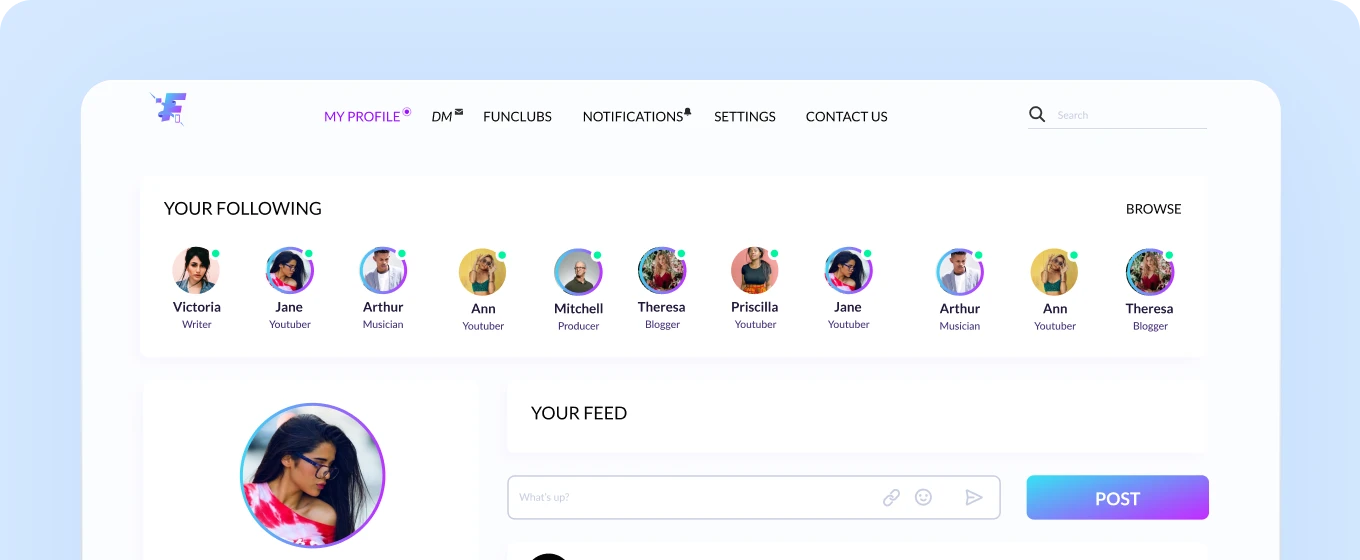Image resolution: width=1360 pixels, height=560 pixels.
Task: Open the DM messages menu item
Action: click(x=442, y=117)
